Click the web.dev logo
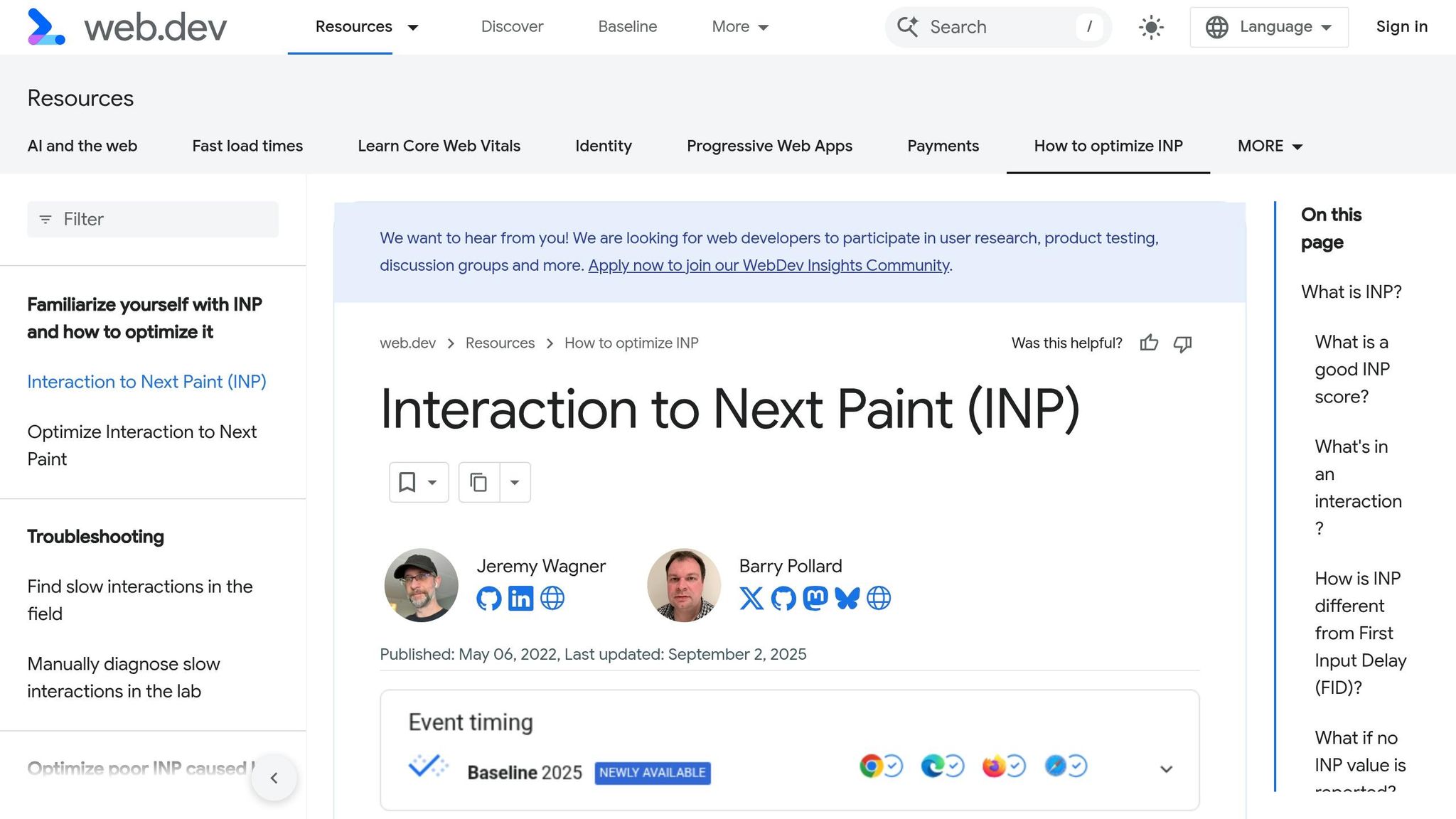The image size is (1456, 819). pyautogui.click(x=127, y=27)
